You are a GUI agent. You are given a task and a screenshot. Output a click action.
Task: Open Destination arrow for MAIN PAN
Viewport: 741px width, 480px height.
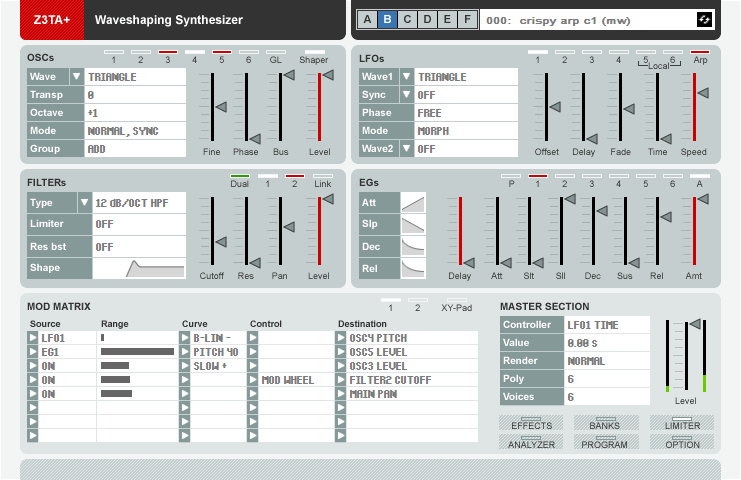pos(341,394)
